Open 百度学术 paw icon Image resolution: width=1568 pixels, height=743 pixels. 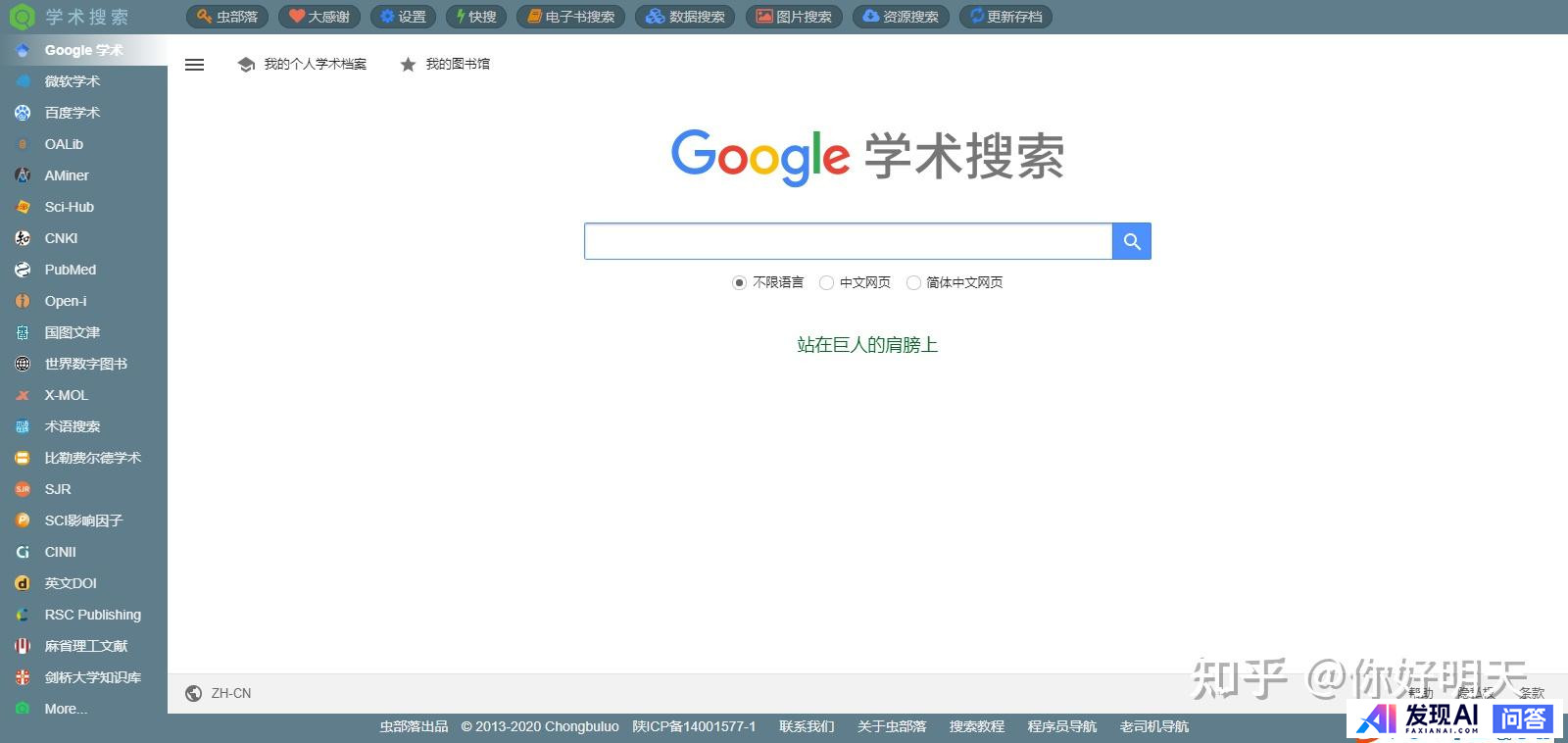pos(23,113)
